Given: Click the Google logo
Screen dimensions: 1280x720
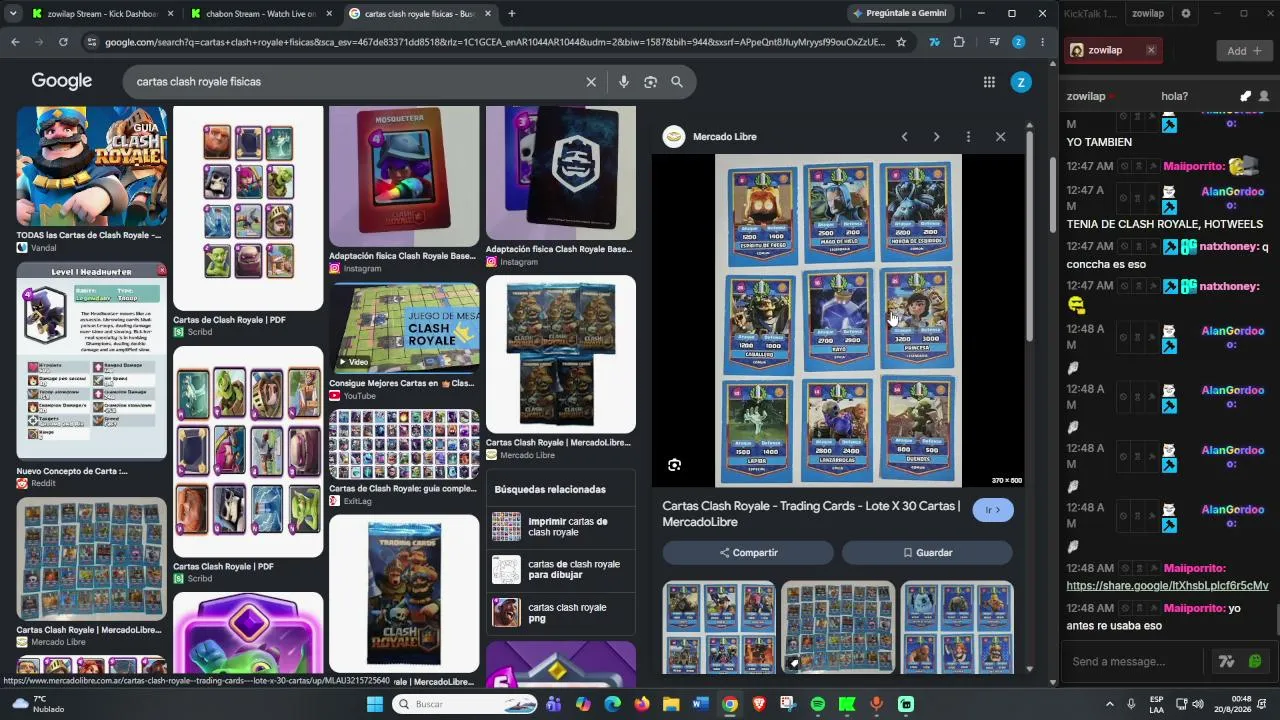Looking at the screenshot, I should click(62, 81).
